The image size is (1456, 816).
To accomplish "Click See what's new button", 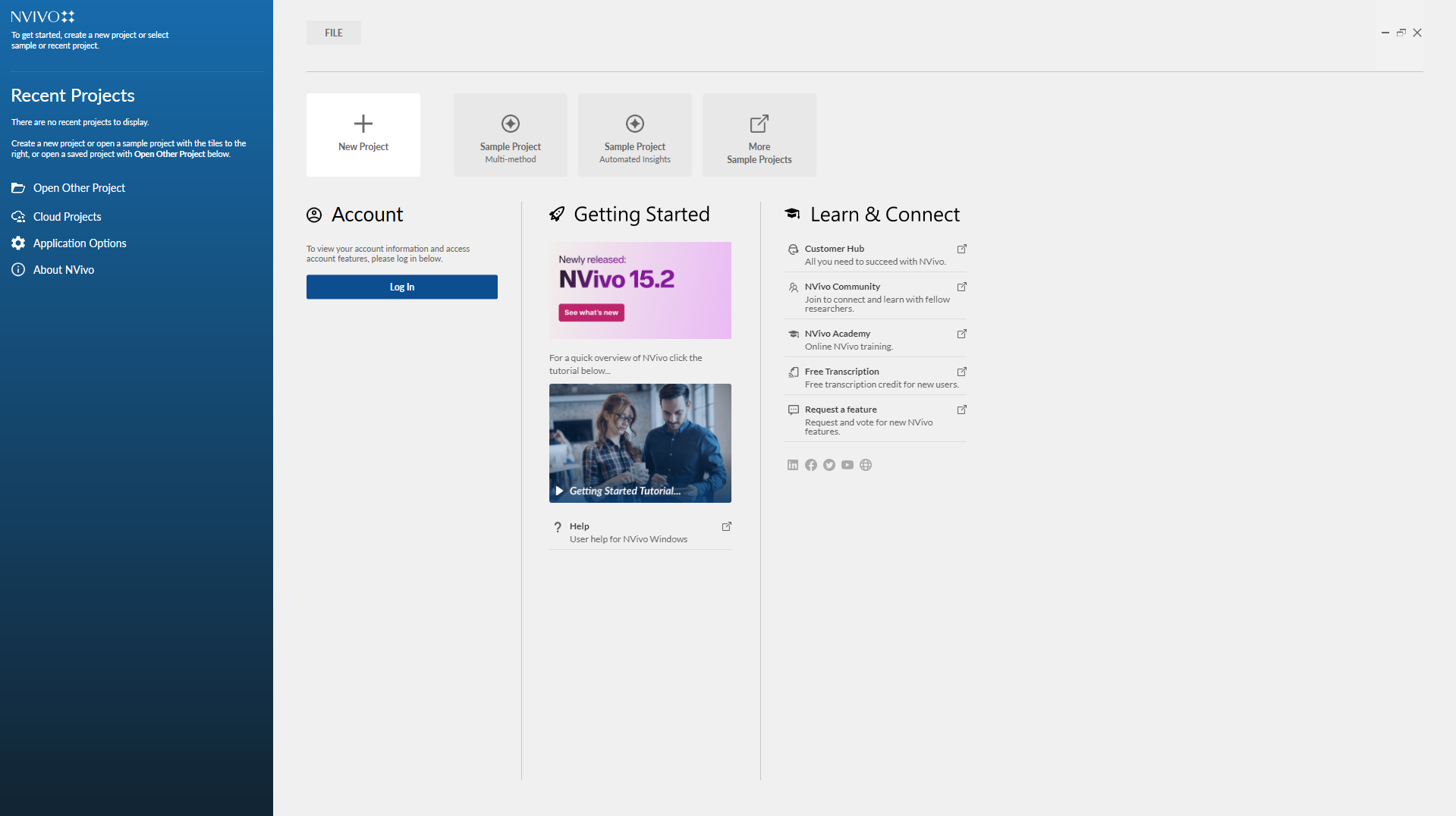I will point(591,312).
